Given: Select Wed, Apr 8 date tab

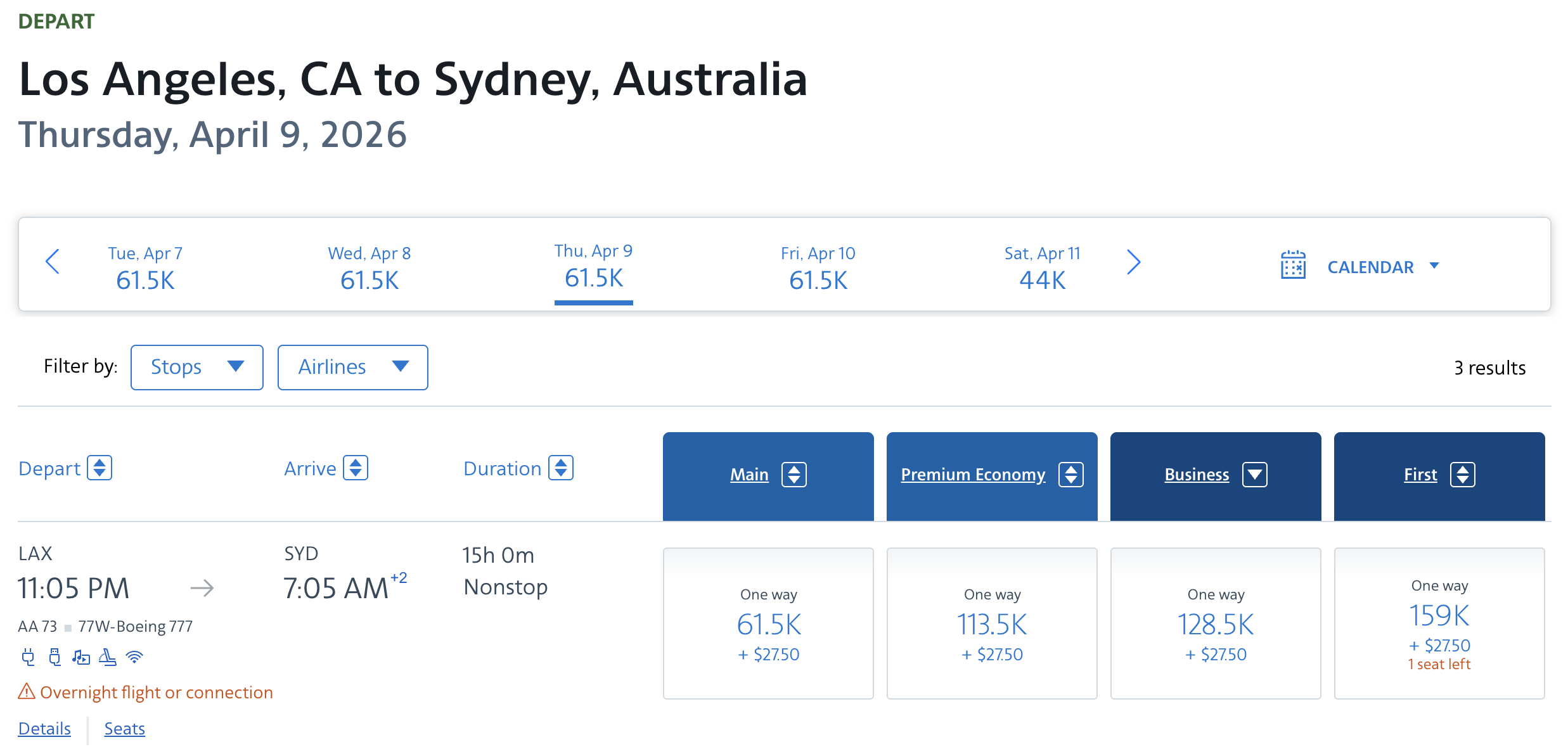Looking at the screenshot, I should tap(370, 269).
